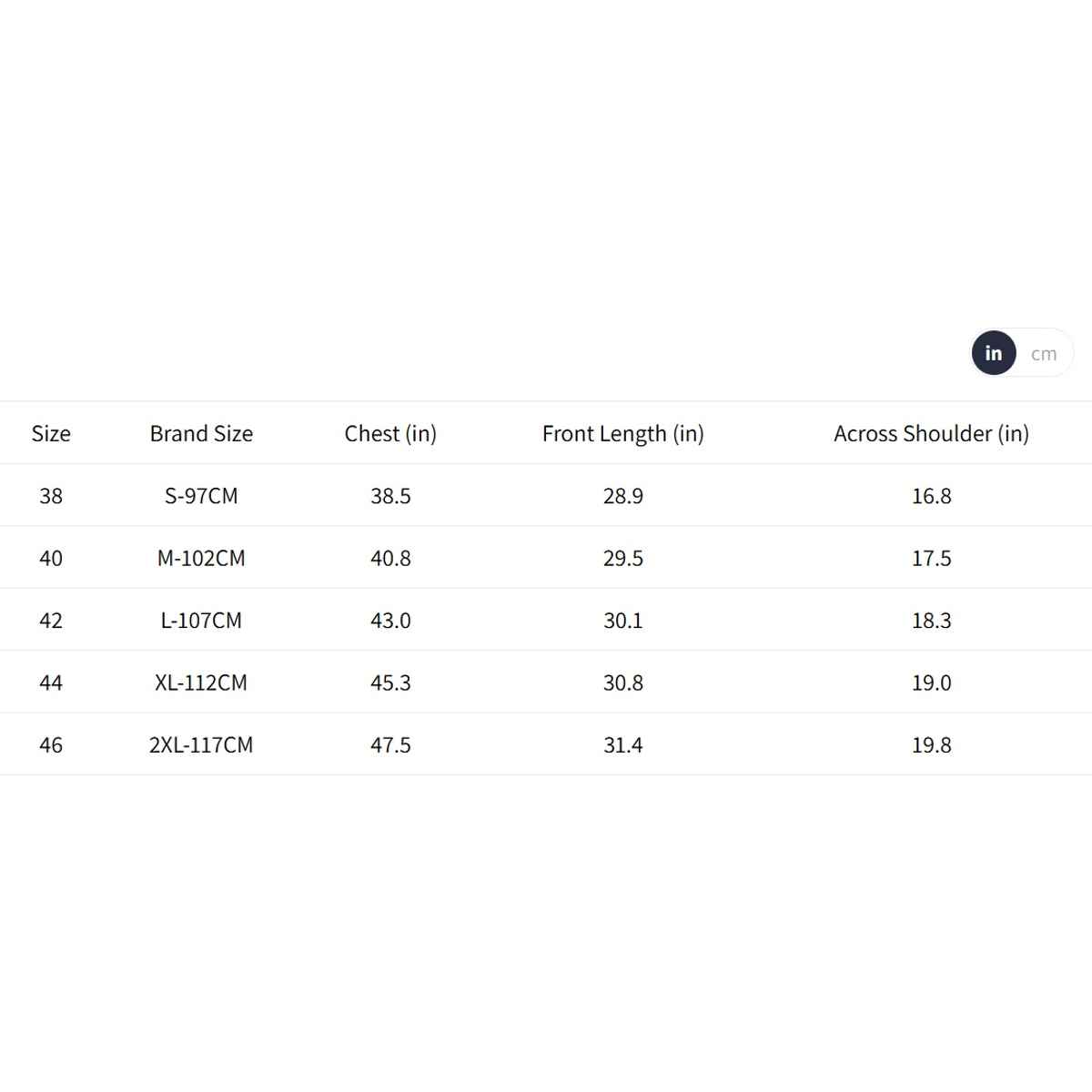The image size is (1092, 1092).
Task: Select the size 40 row label
Action: [51, 558]
